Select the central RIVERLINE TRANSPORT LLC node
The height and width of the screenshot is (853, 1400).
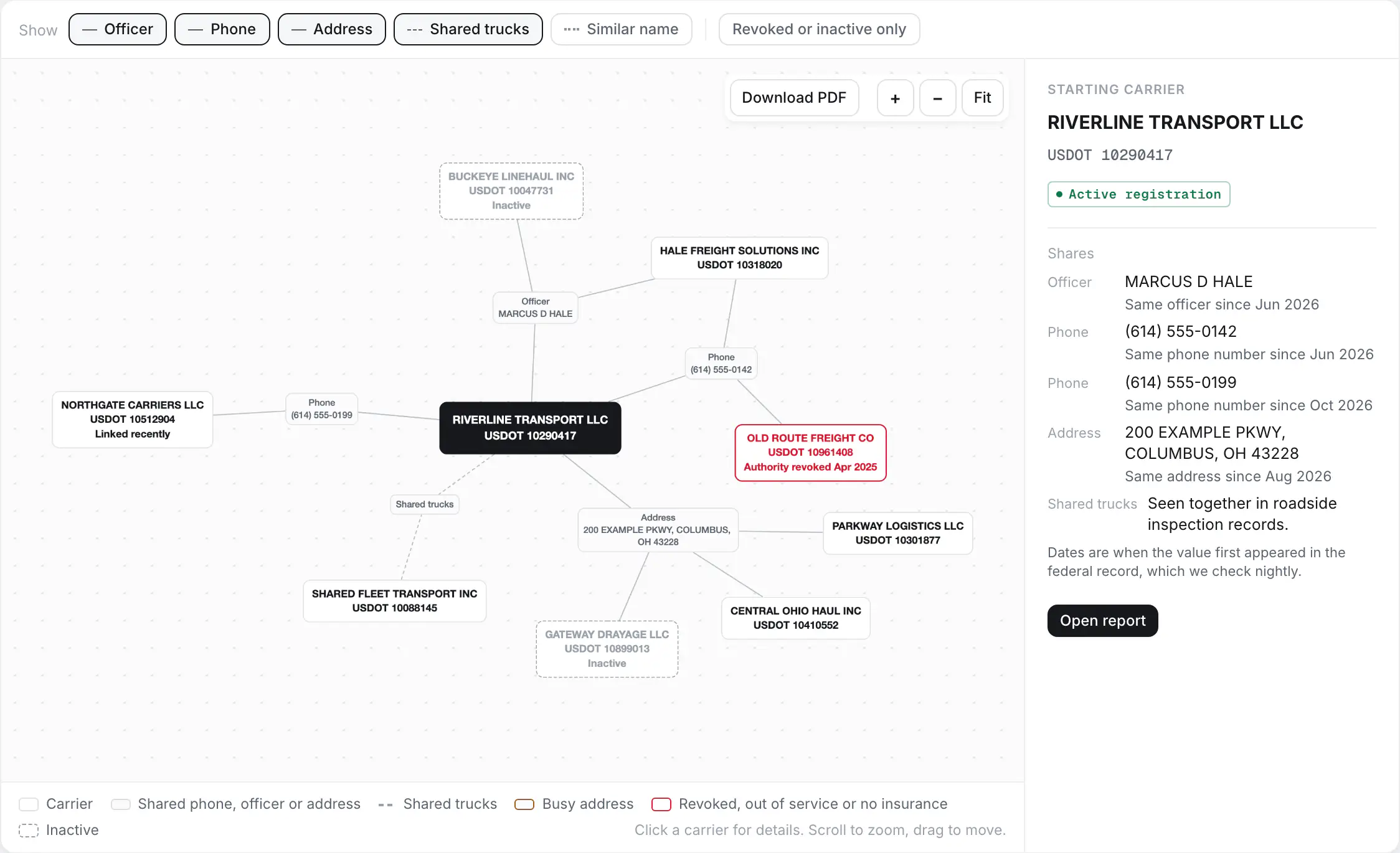531,428
